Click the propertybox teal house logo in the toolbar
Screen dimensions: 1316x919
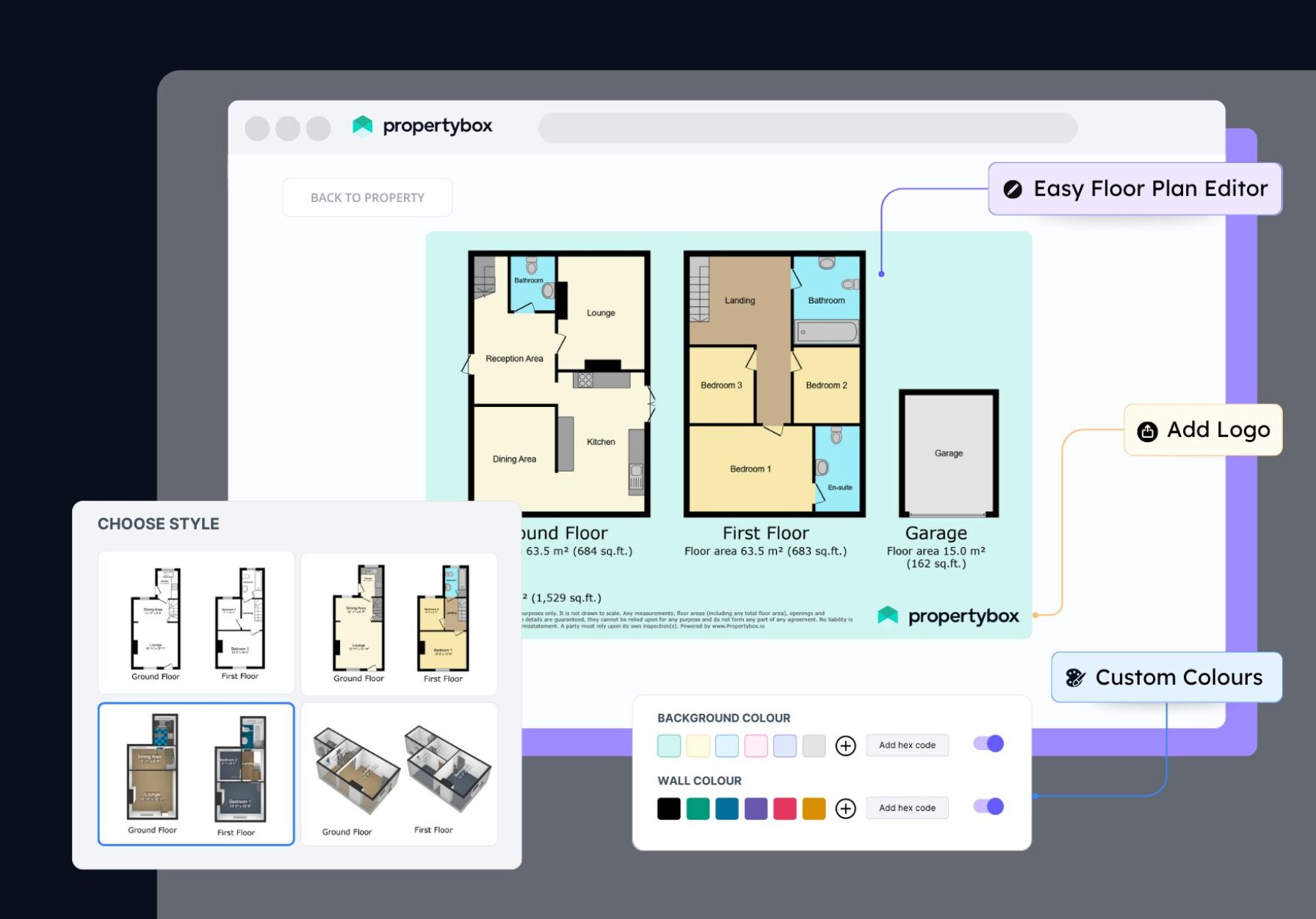click(x=362, y=126)
